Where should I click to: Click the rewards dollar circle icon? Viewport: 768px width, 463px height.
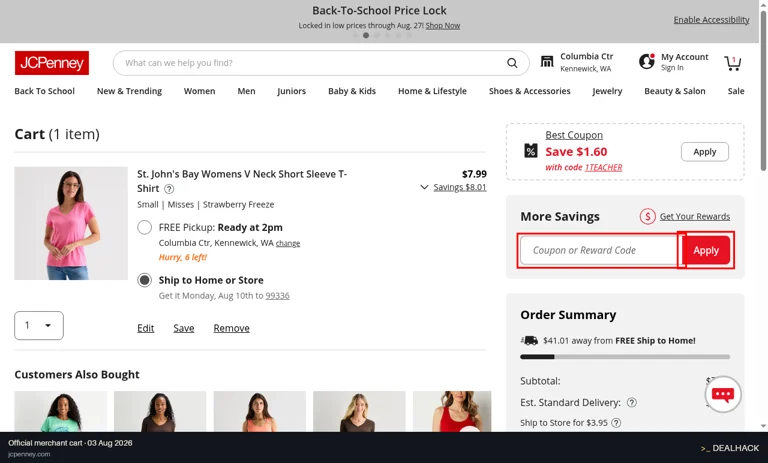(648, 216)
